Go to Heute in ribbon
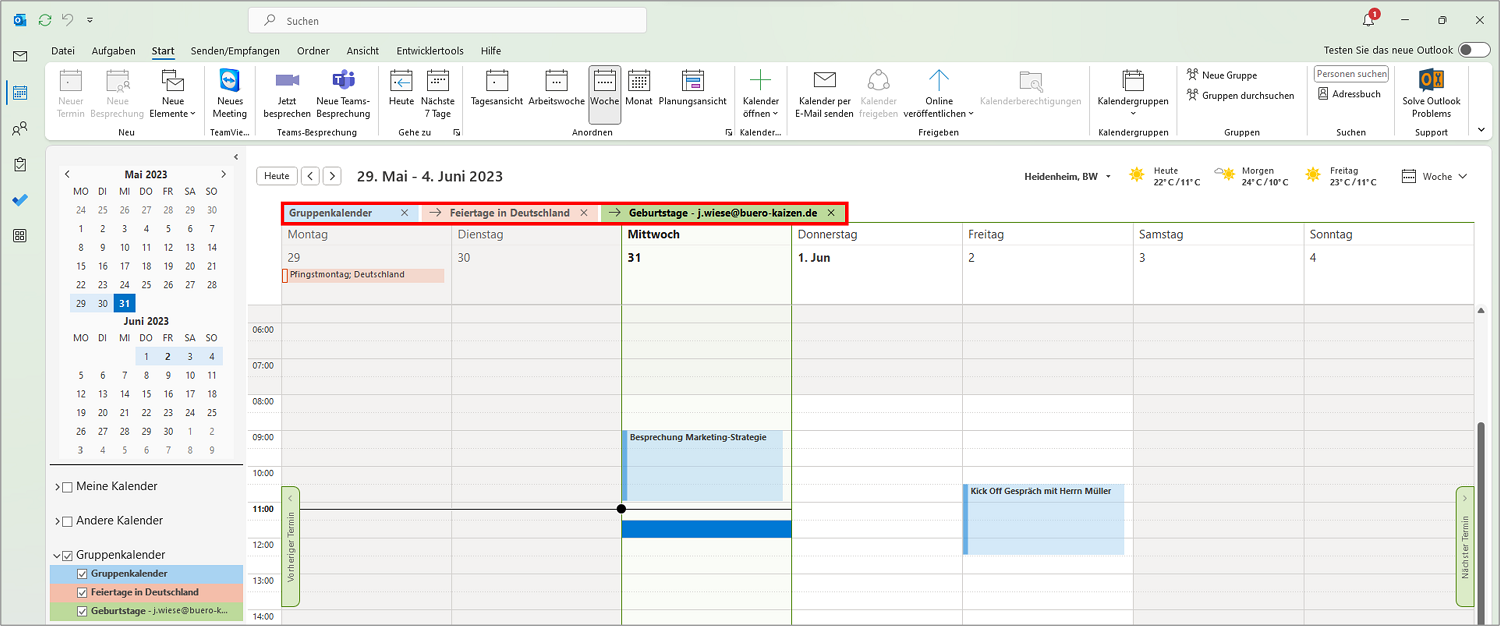The image size is (1500, 626). pyautogui.click(x=401, y=89)
